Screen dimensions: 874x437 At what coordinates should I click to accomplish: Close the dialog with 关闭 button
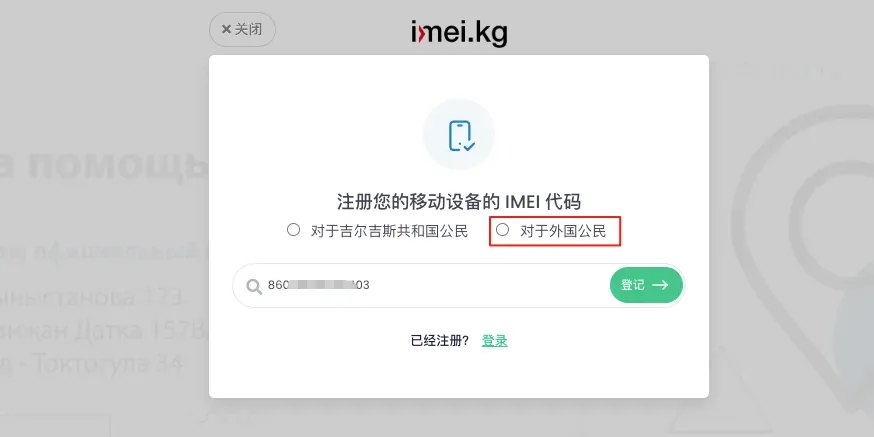pos(242,30)
